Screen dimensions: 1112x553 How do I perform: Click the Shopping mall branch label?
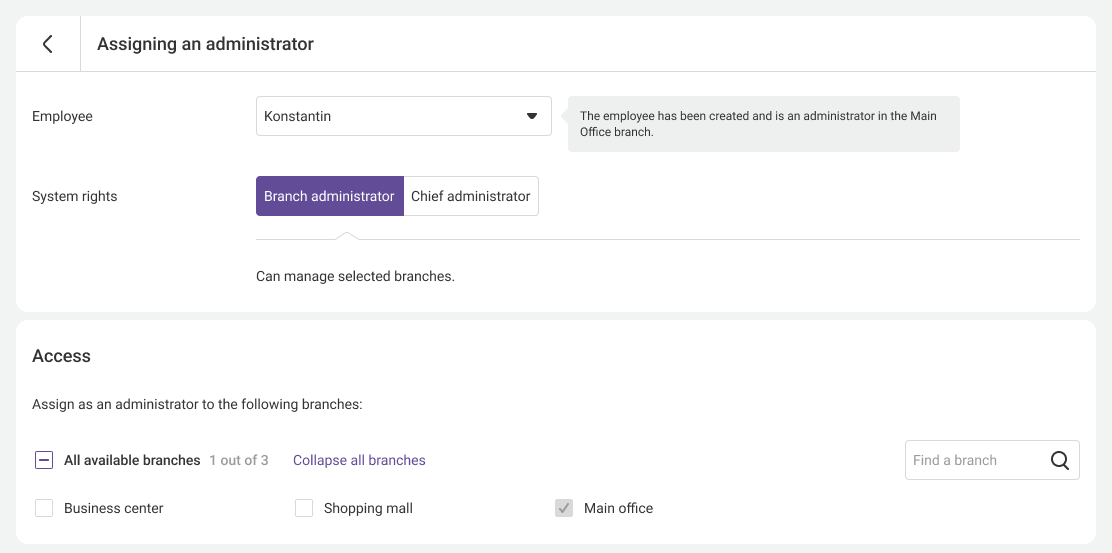pyautogui.click(x=368, y=508)
